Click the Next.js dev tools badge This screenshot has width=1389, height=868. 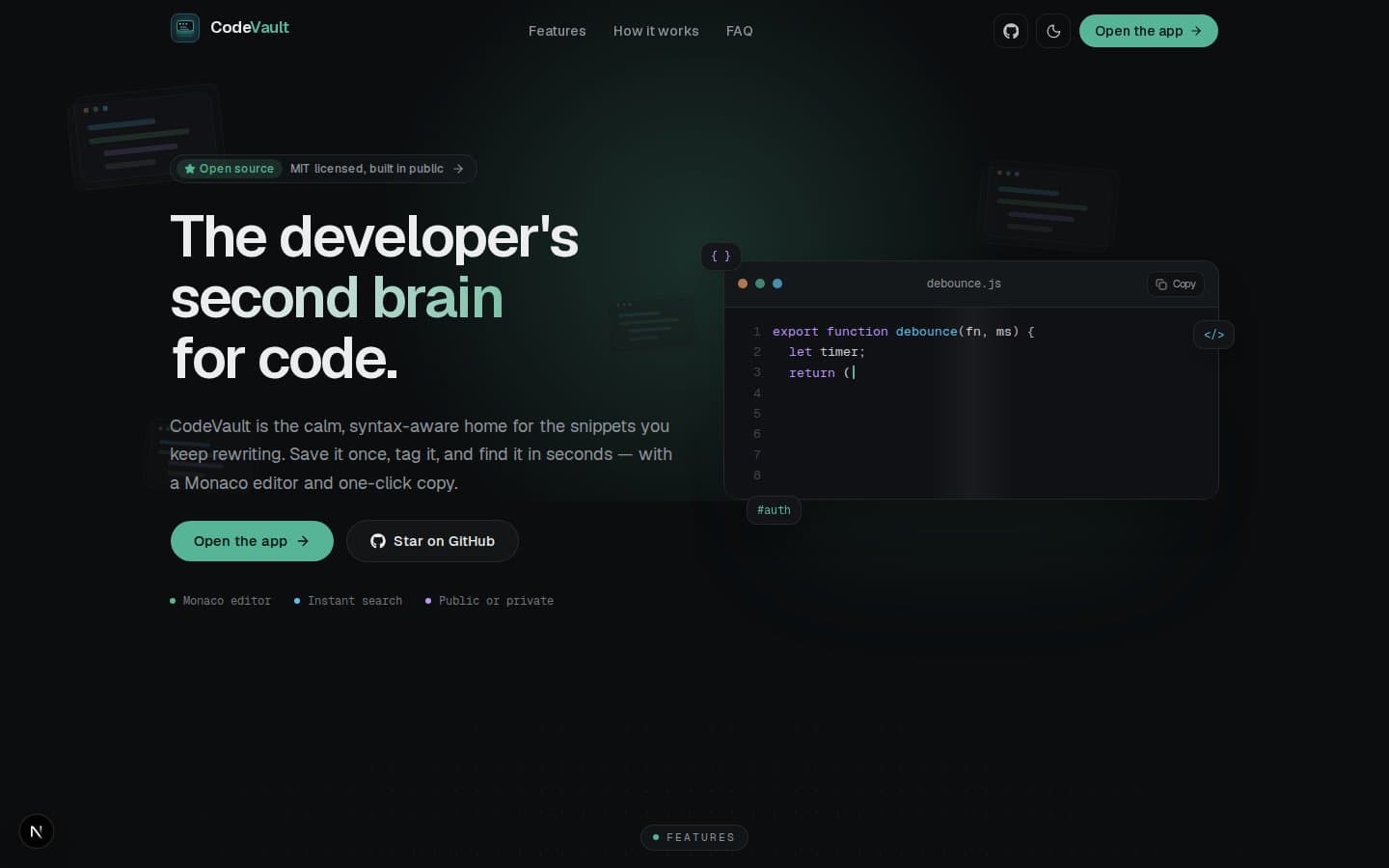click(x=37, y=831)
